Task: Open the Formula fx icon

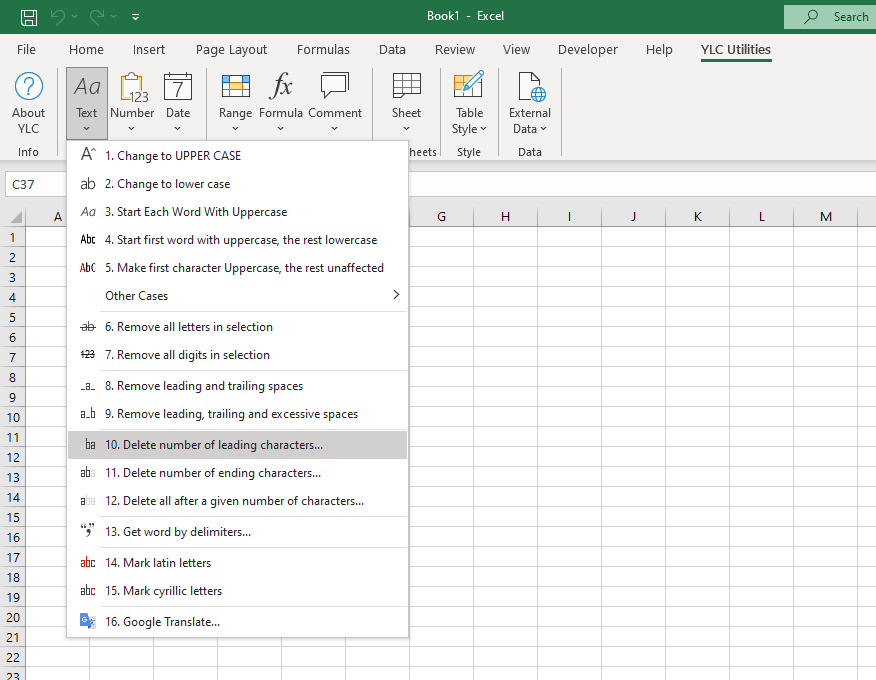Action: pos(281,87)
